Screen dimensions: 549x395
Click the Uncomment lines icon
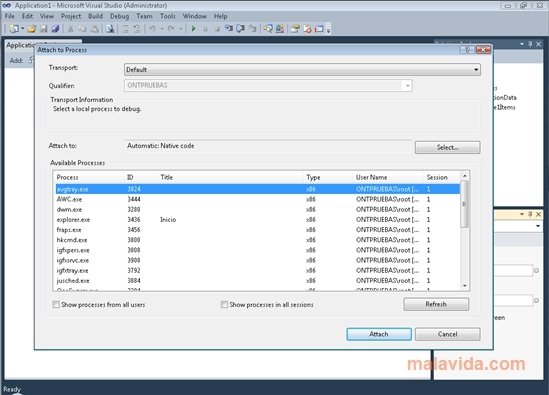tap(137, 29)
